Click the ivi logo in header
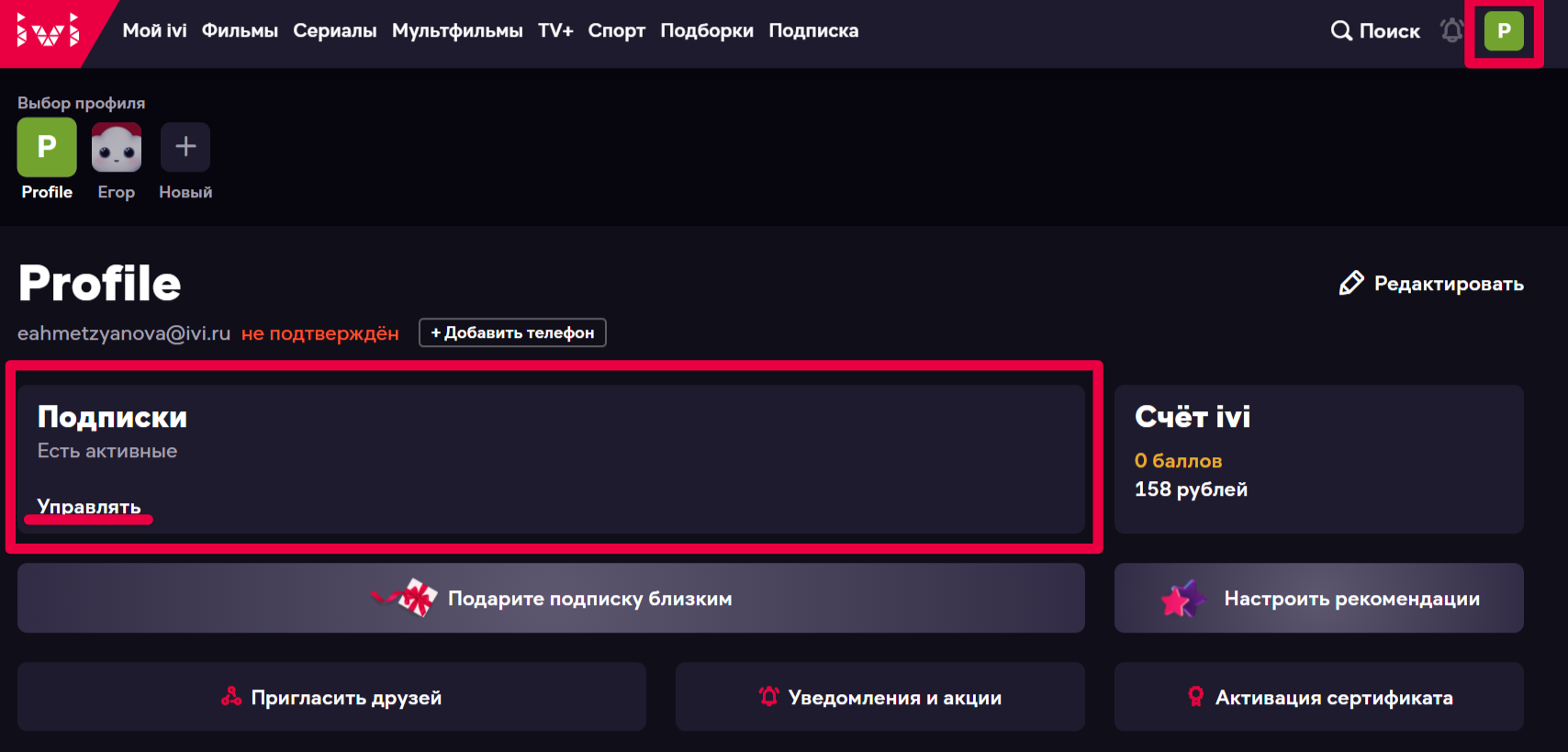The image size is (1568, 752). (48, 31)
